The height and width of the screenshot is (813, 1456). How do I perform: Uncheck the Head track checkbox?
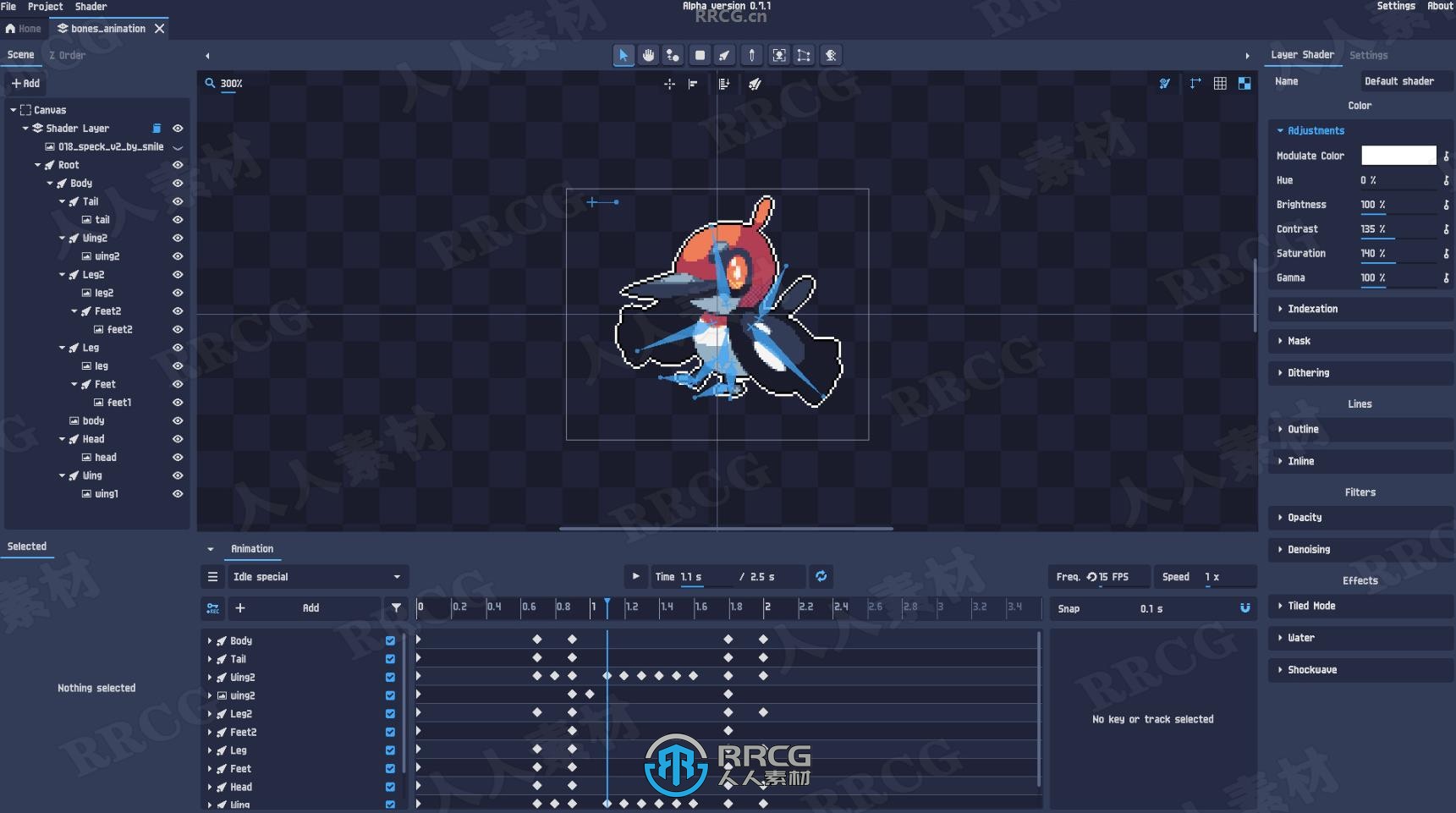click(390, 788)
